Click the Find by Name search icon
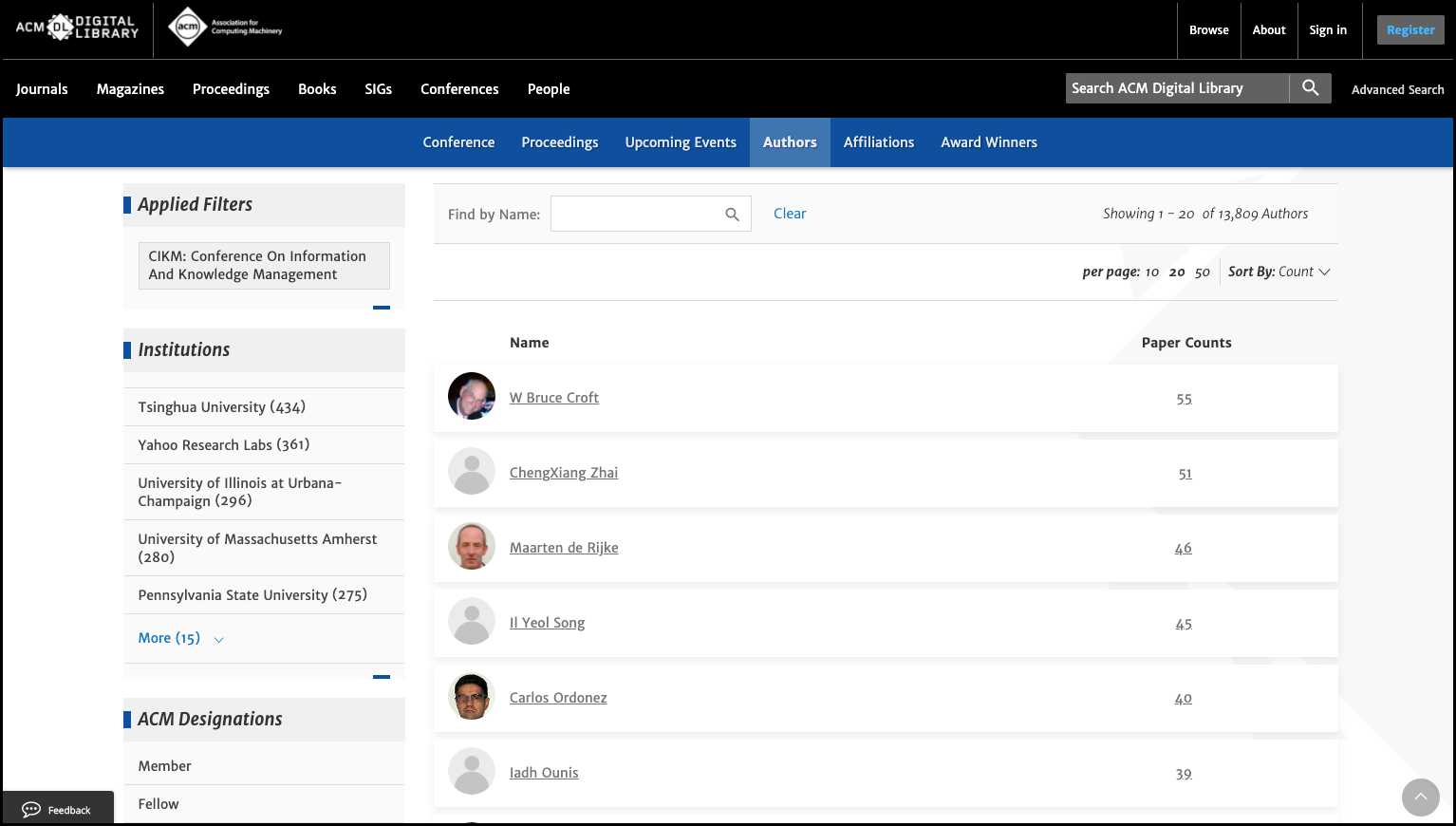1456x826 pixels. pos(732,215)
